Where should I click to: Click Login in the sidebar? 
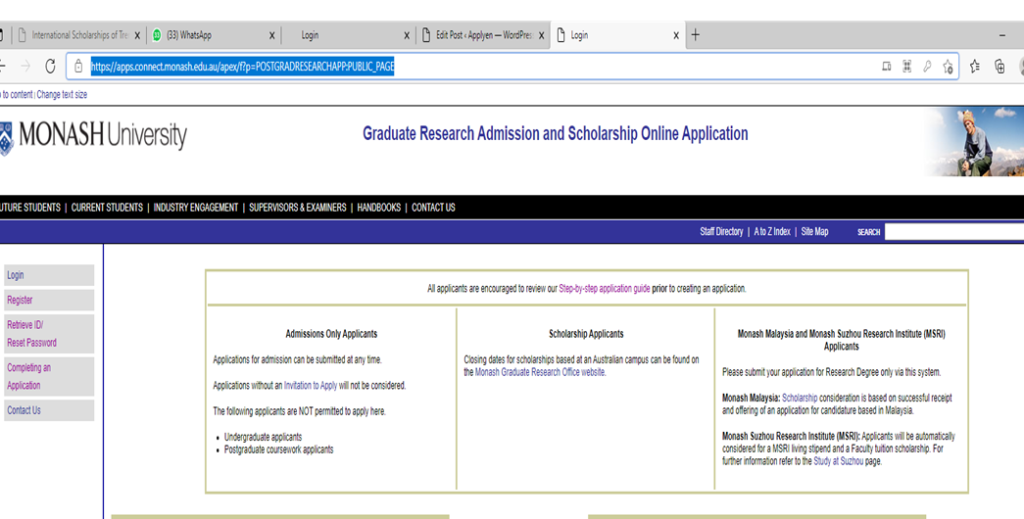tap(49, 275)
